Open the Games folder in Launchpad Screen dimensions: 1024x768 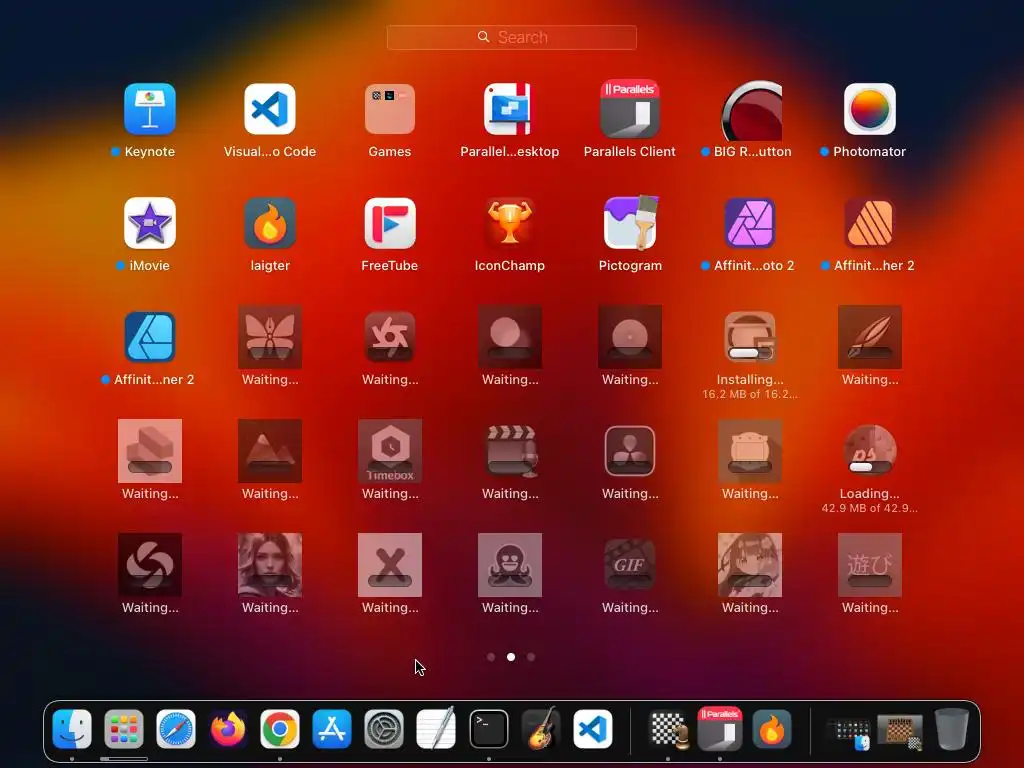tap(390, 109)
